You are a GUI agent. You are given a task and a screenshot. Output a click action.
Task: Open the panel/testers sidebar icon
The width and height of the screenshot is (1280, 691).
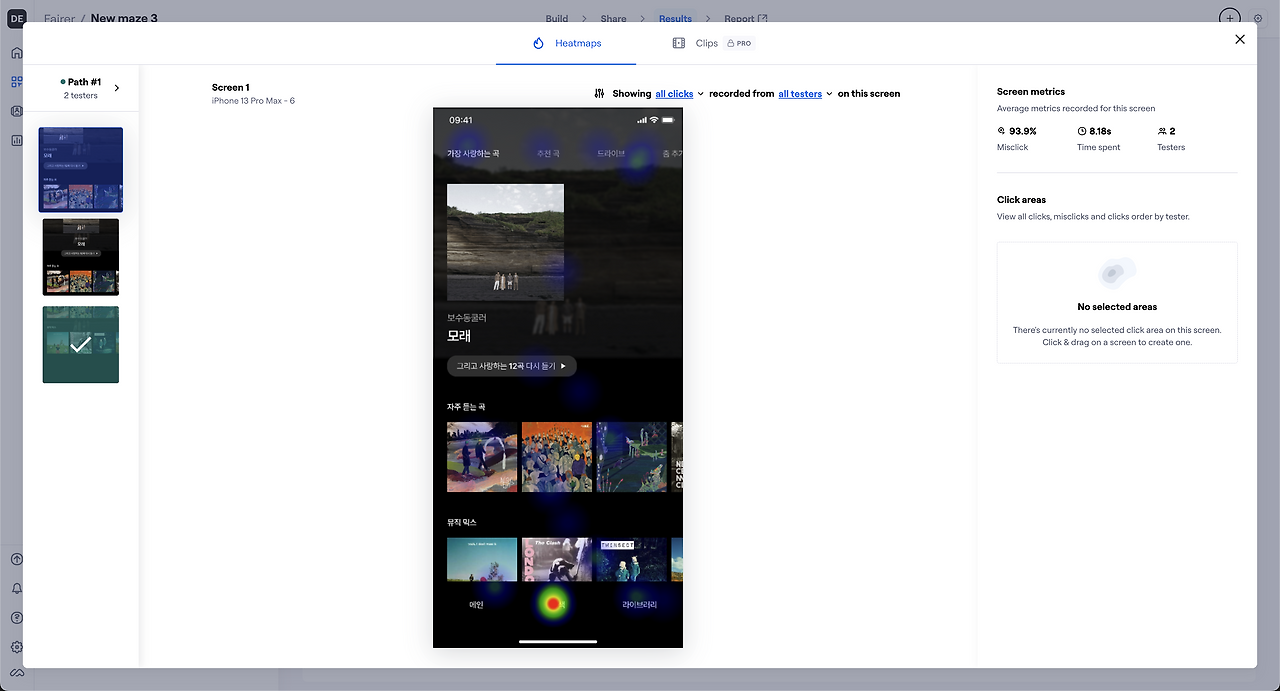point(16,111)
